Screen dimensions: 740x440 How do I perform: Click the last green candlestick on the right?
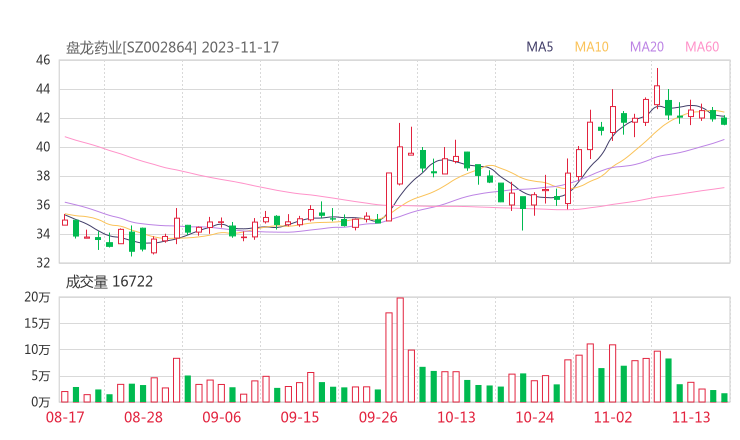[724, 121]
